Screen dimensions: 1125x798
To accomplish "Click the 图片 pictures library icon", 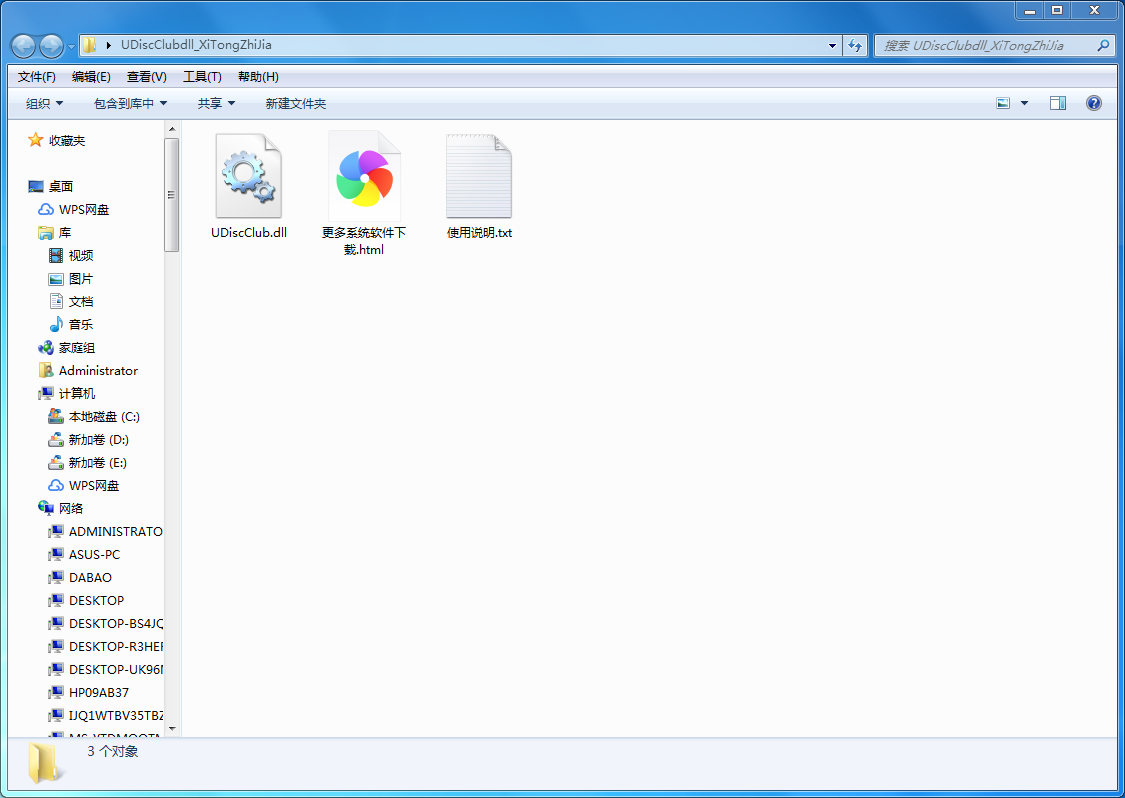I will click(56, 278).
